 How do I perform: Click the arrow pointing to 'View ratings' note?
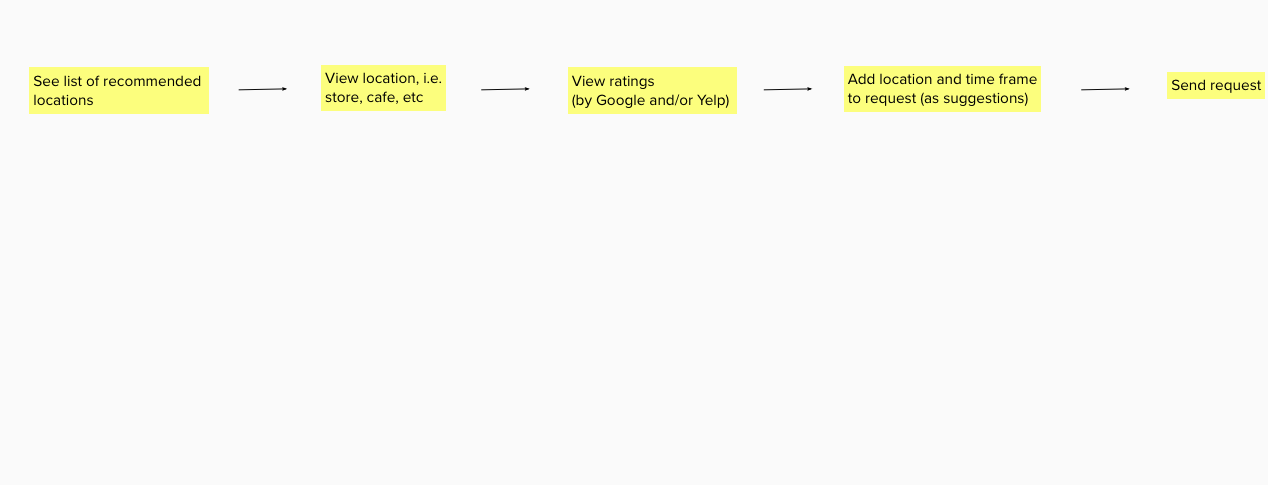coord(505,89)
